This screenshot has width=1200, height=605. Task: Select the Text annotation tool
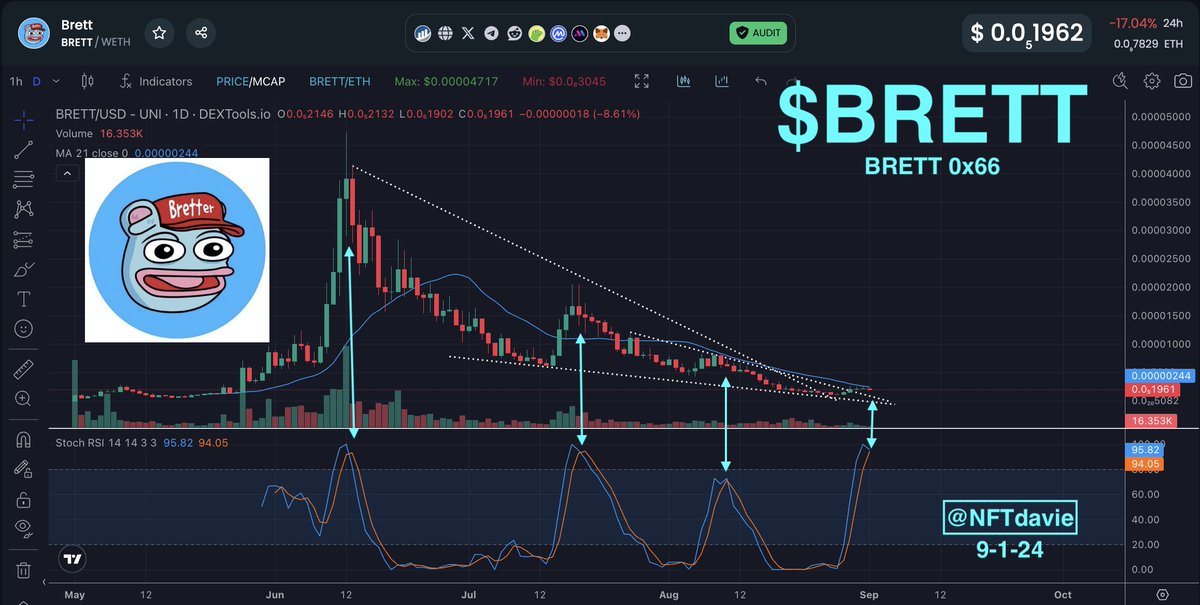22,299
